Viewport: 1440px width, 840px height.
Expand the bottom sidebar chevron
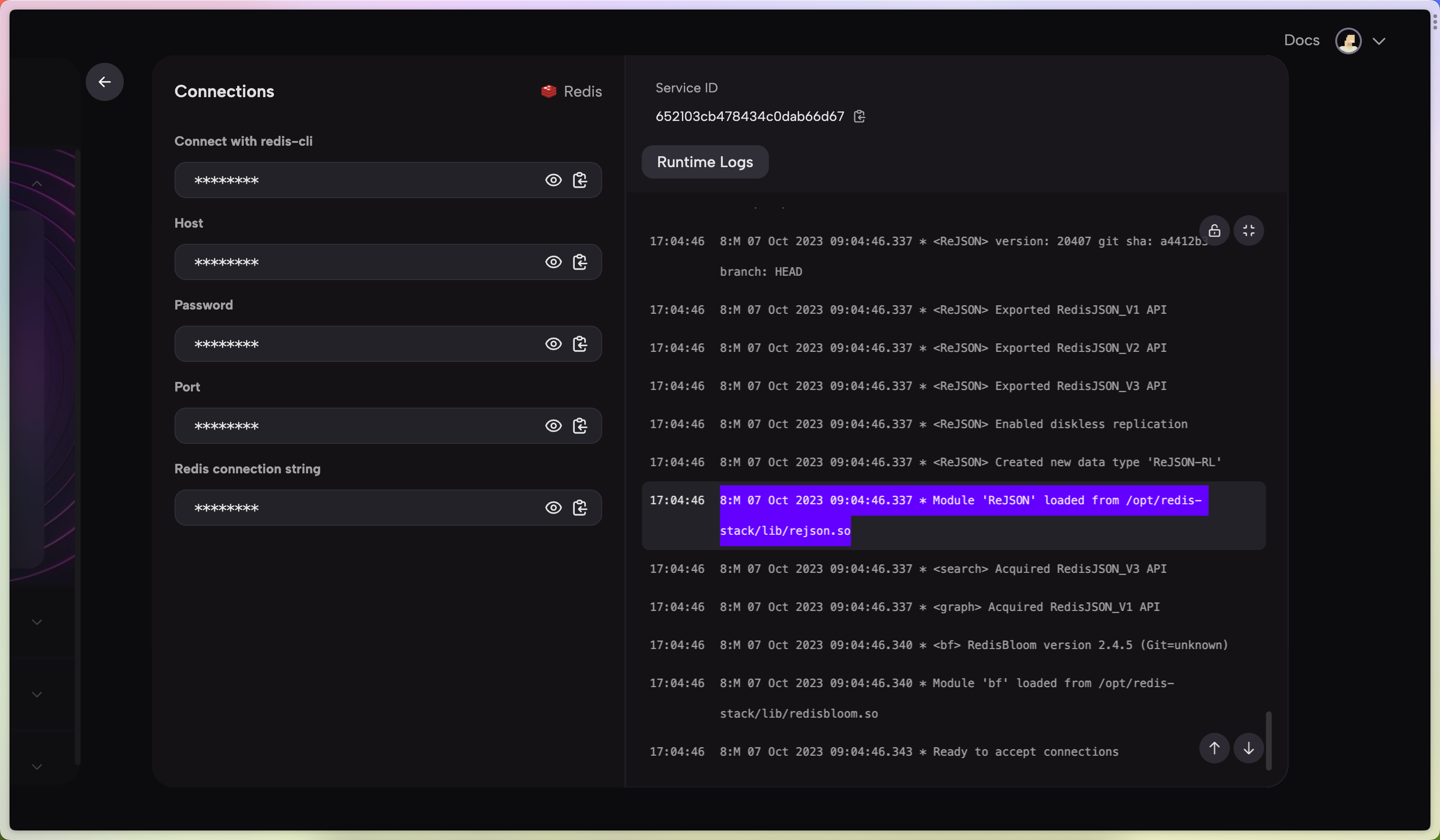(37, 767)
